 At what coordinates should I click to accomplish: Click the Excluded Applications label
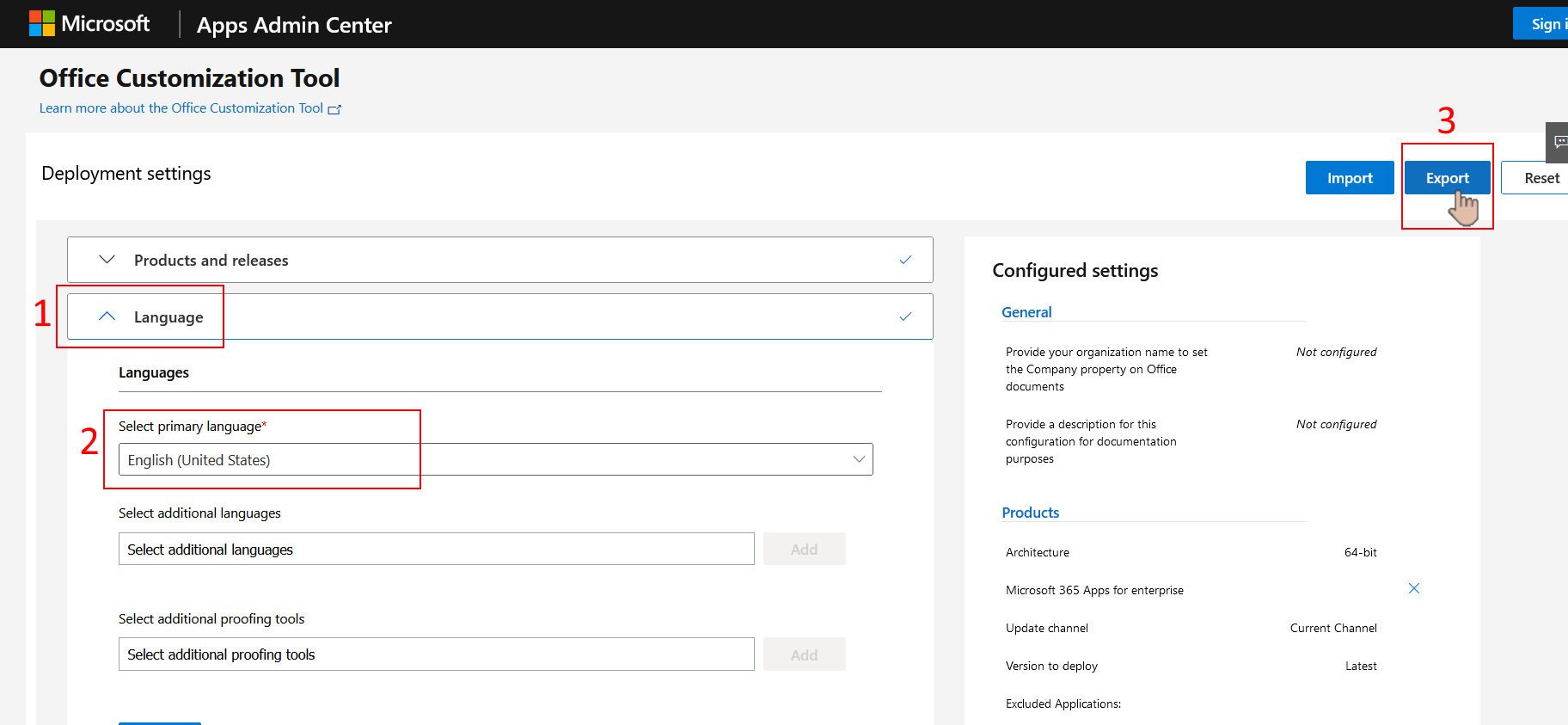1063,703
